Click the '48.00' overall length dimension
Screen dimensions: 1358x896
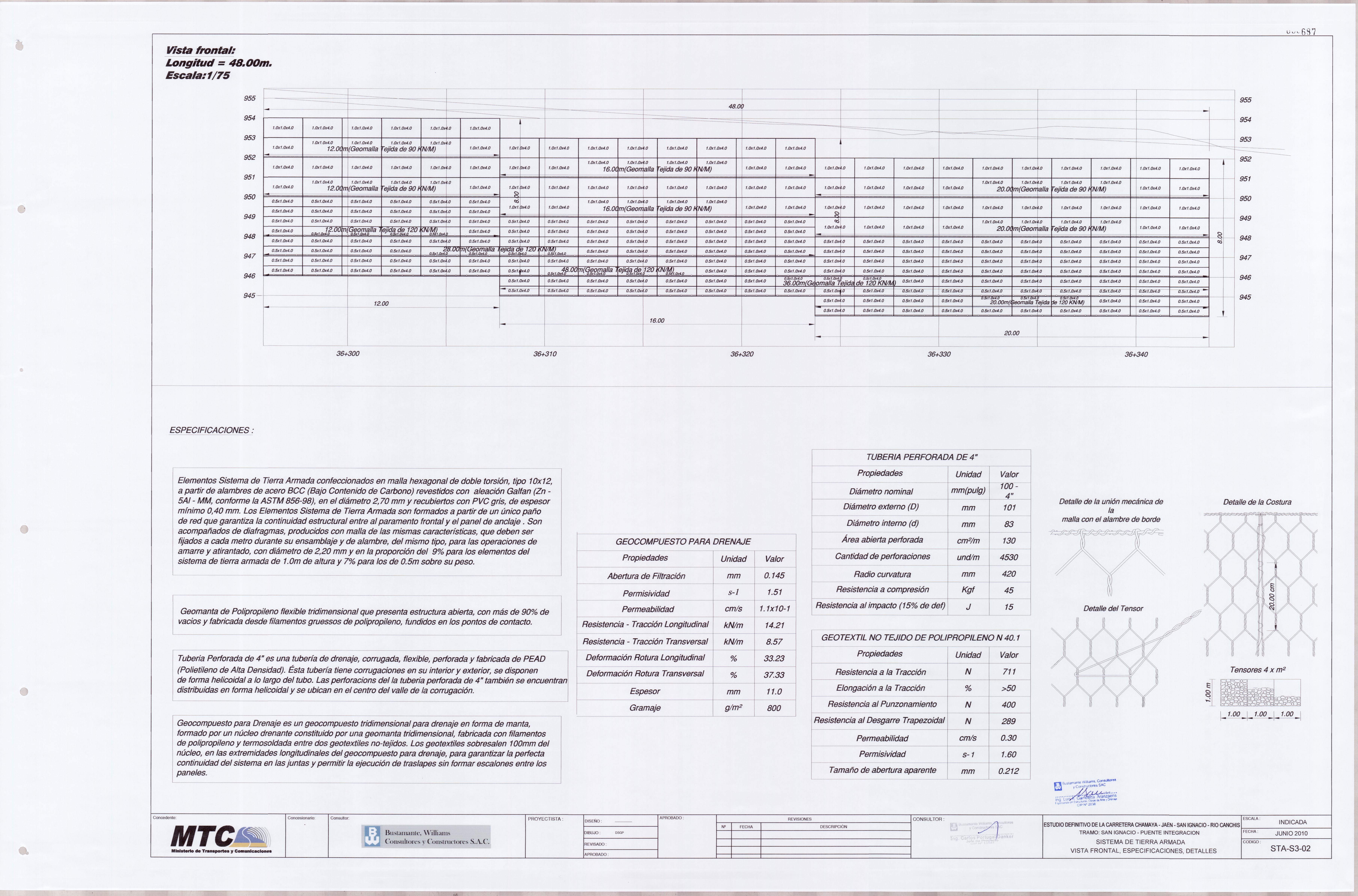[736, 106]
